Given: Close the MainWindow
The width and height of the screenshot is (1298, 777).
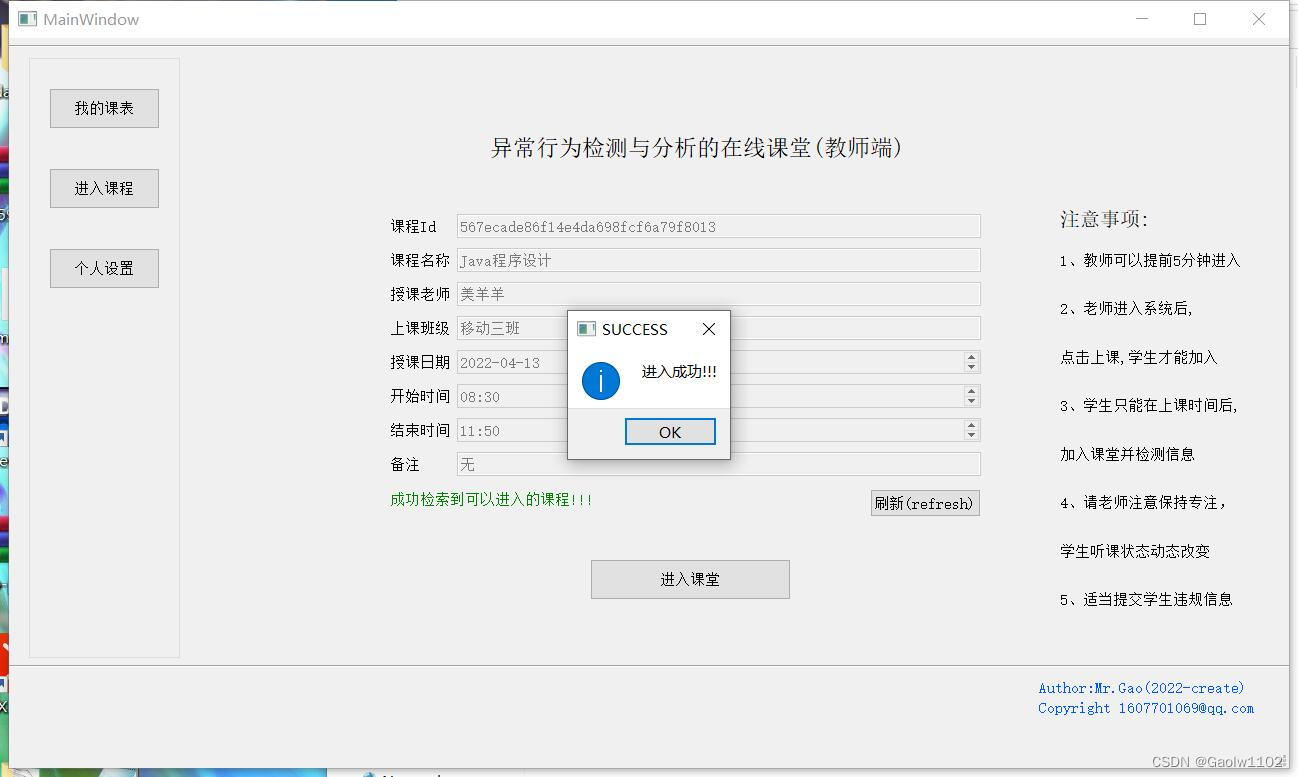Looking at the screenshot, I should 1259,19.
